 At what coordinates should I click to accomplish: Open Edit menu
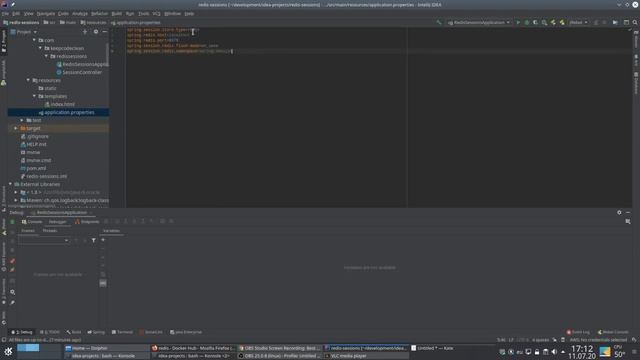(x=16, y=13)
